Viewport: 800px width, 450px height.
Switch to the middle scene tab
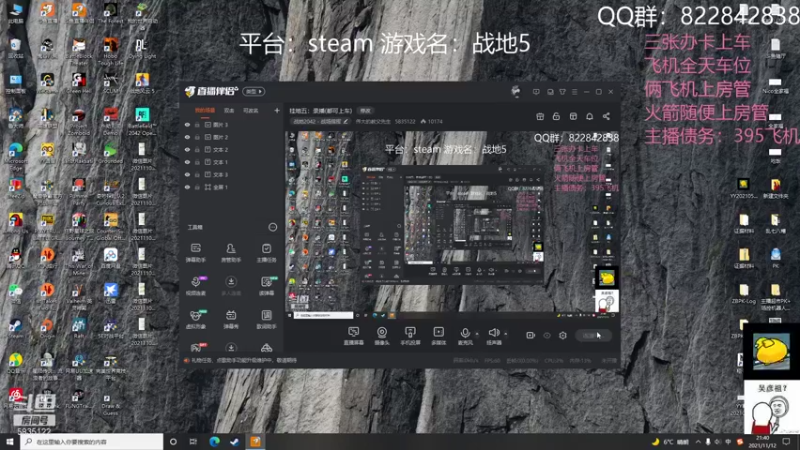[x=229, y=110]
